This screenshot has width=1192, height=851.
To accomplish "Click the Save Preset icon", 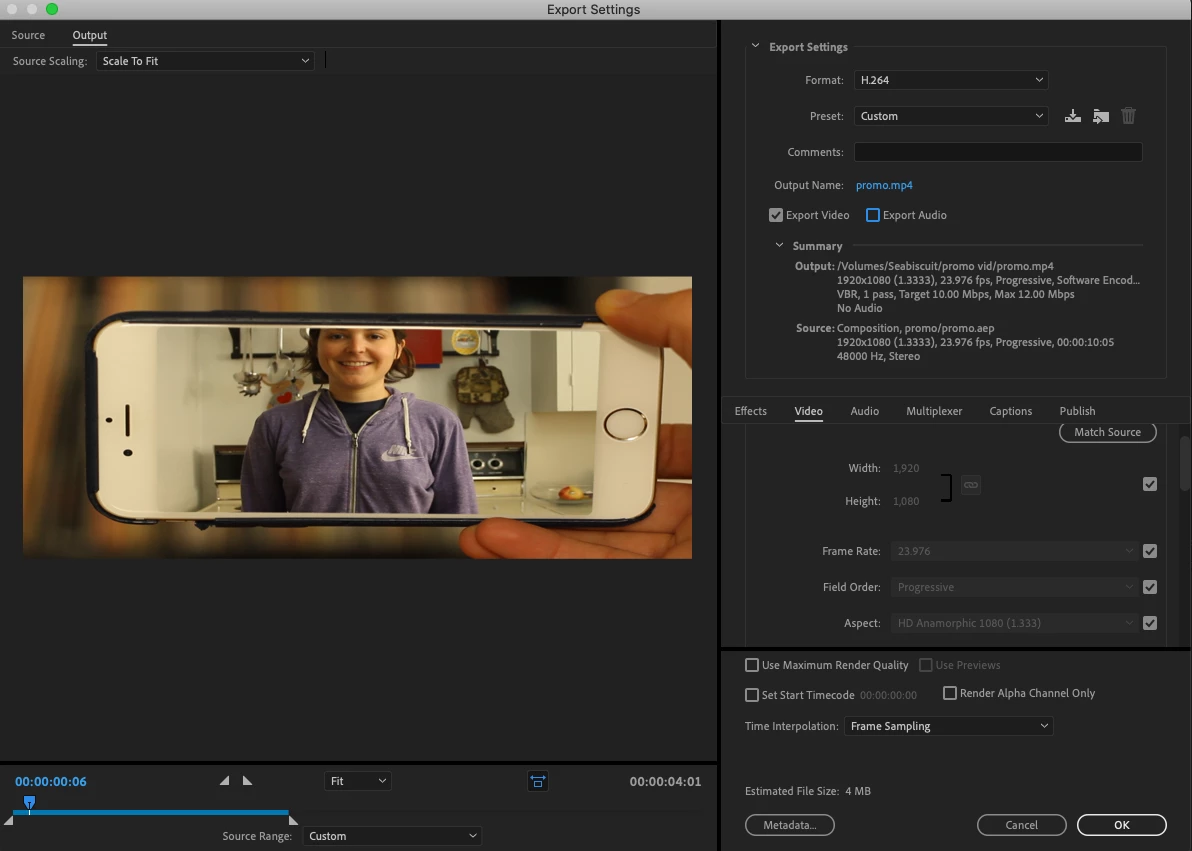I will [1072, 116].
